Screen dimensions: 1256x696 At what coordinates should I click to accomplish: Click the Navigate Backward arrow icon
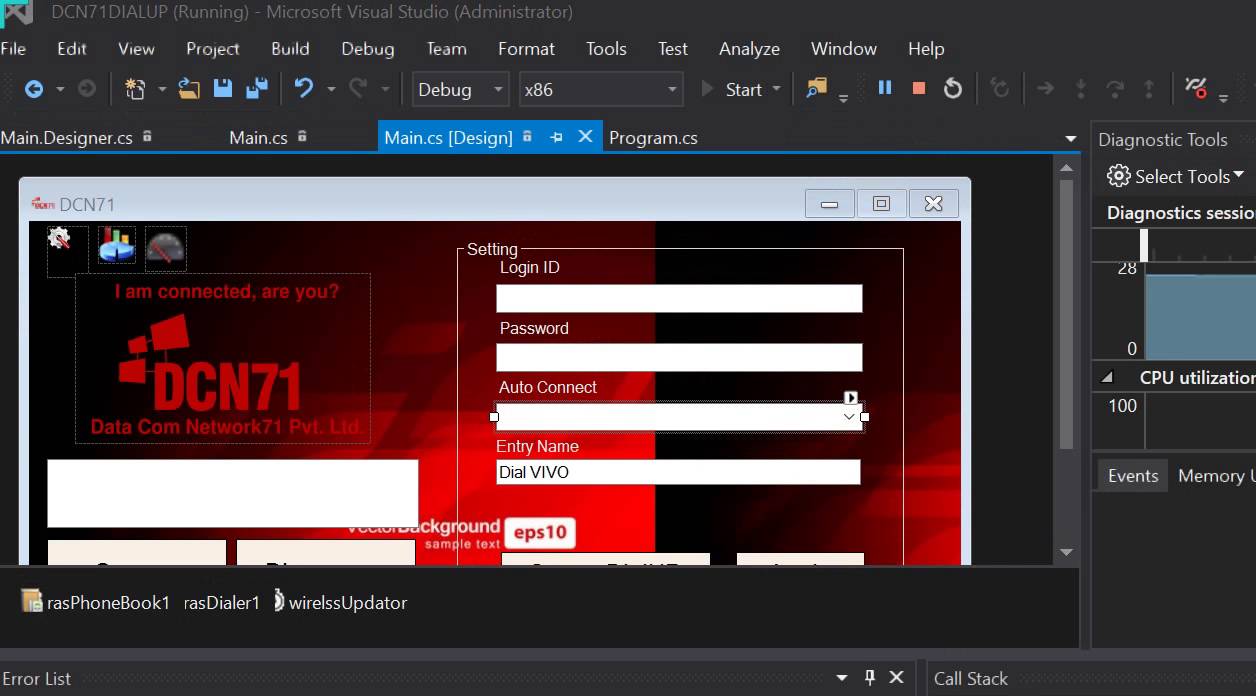coord(34,89)
